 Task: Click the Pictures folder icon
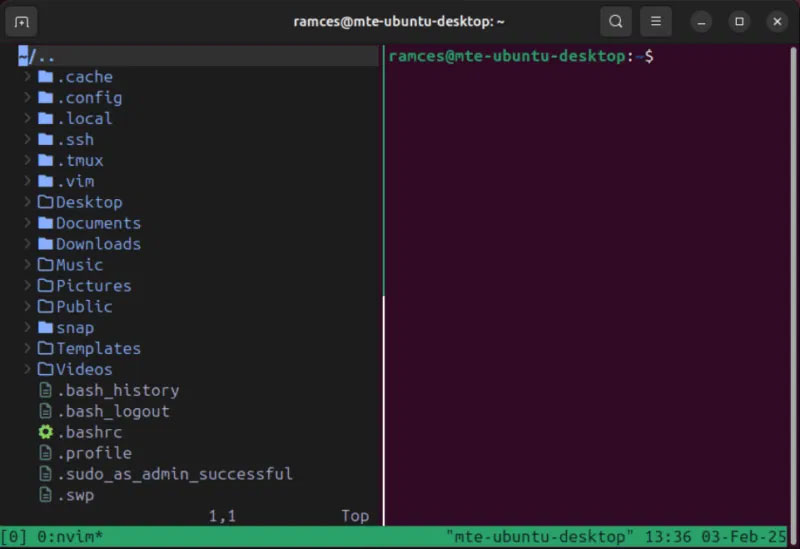point(45,286)
